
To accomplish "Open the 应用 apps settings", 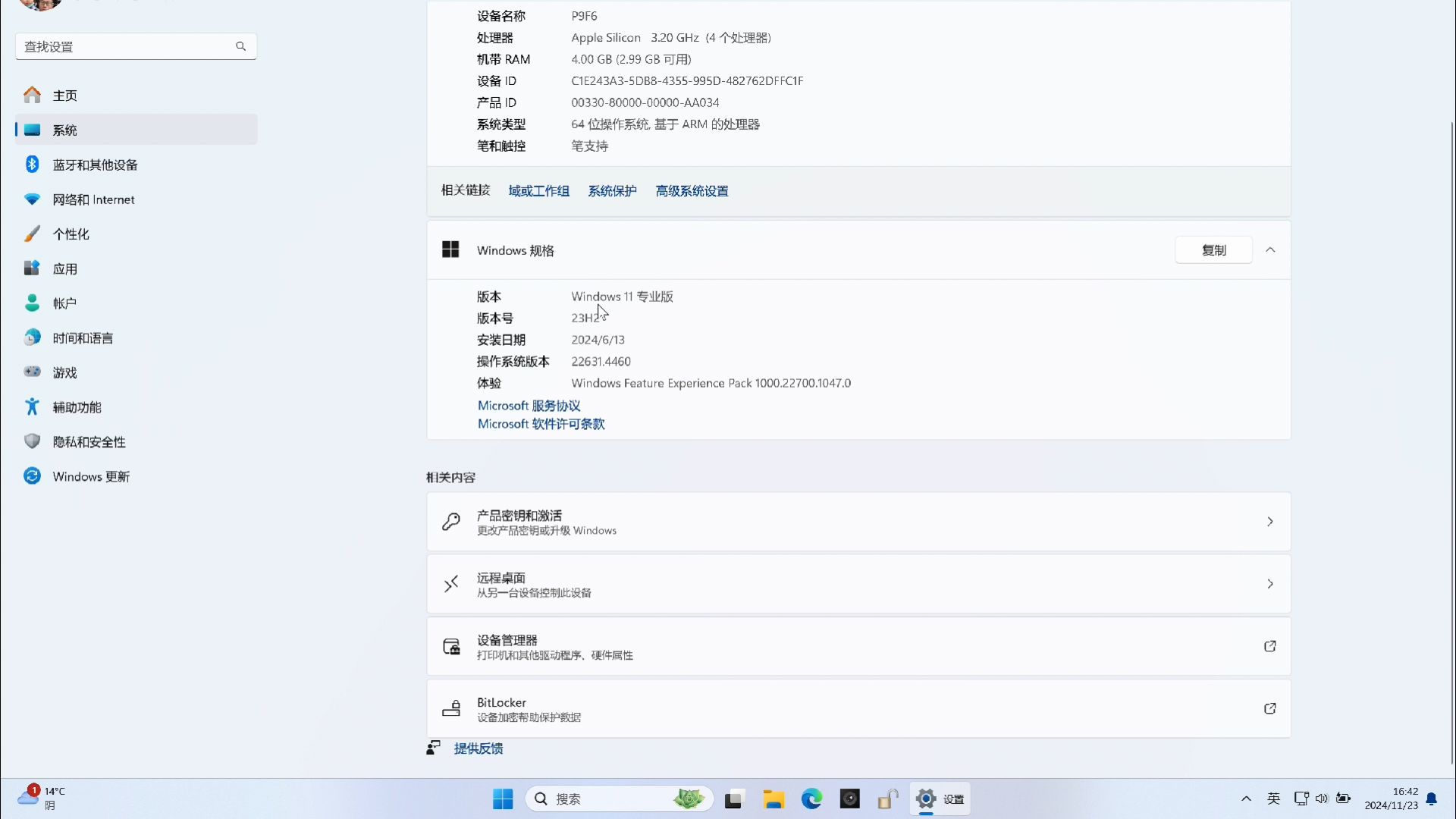I will click(136, 268).
